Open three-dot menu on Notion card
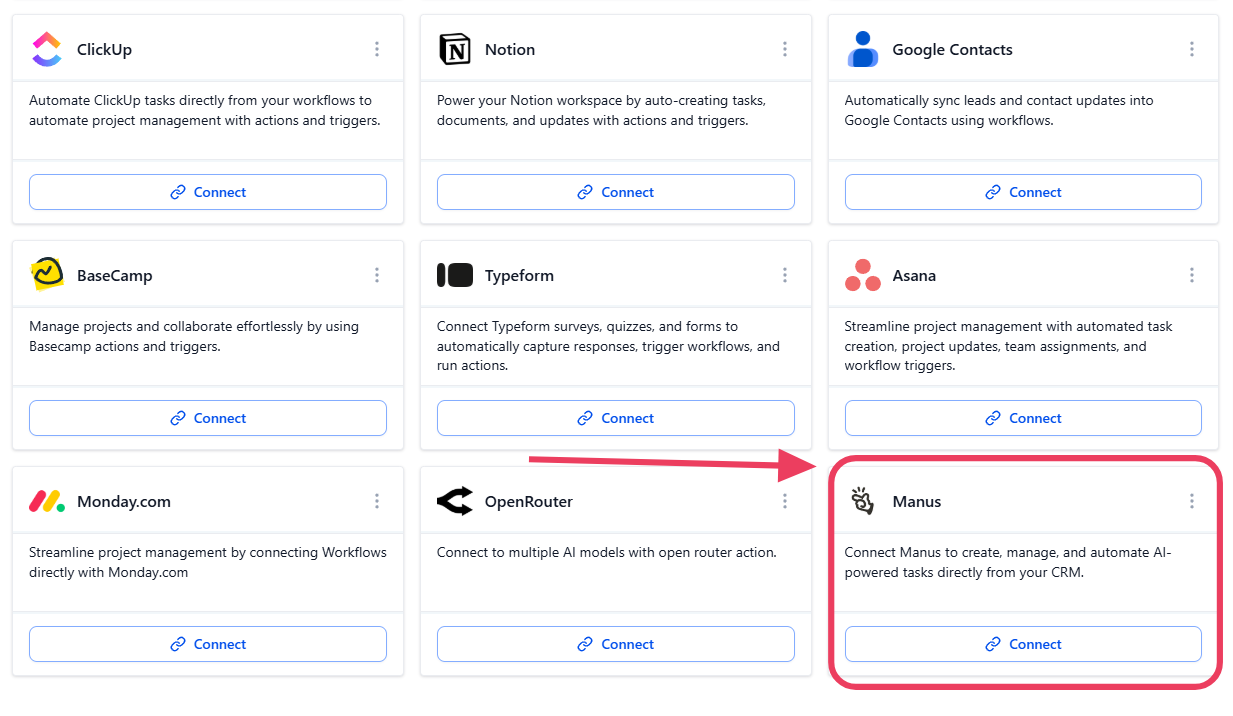1233x716 pixels. tap(785, 49)
